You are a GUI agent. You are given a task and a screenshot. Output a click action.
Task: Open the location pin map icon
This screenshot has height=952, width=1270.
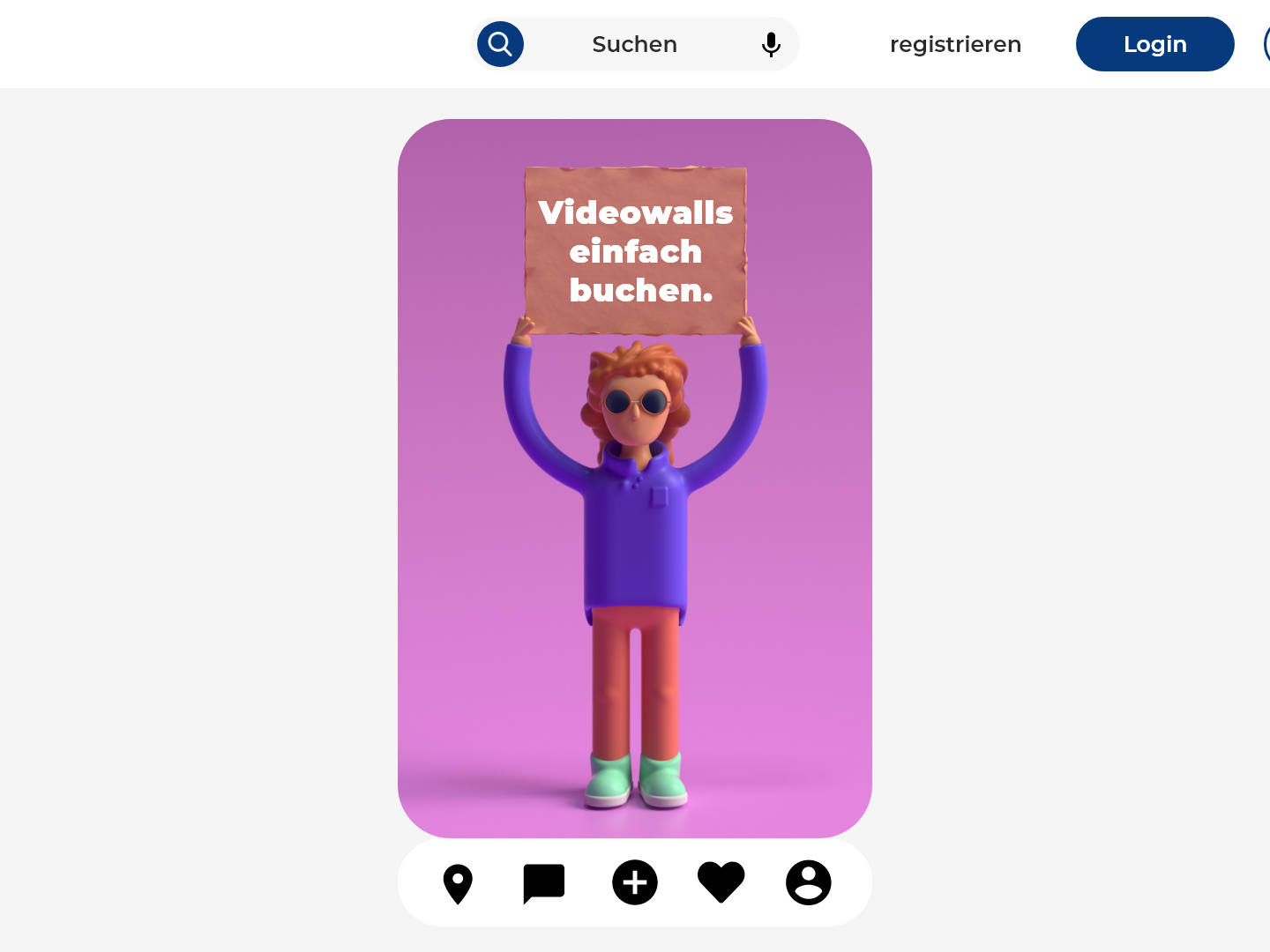(458, 884)
